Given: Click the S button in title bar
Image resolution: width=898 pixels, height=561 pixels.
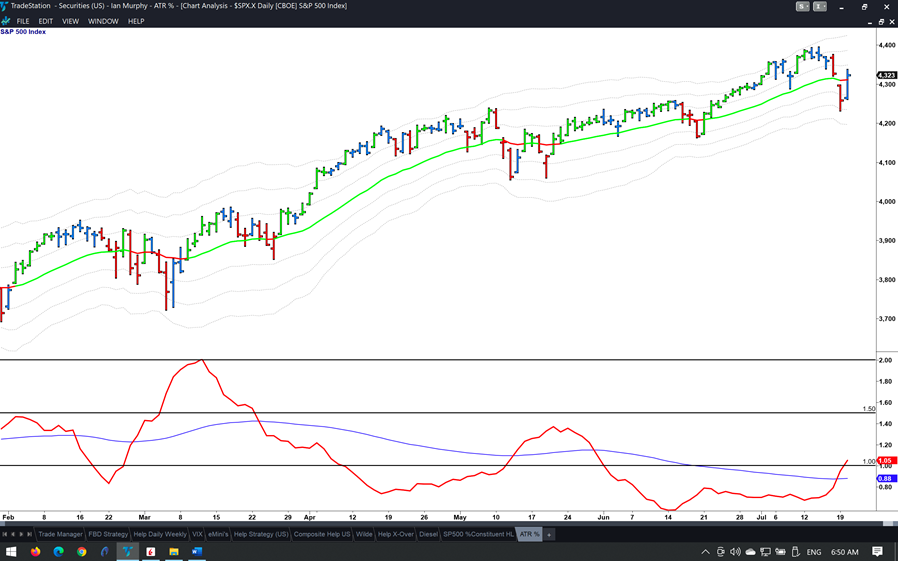Looking at the screenshot, I should pyautogui.click(x=802, y=6).
